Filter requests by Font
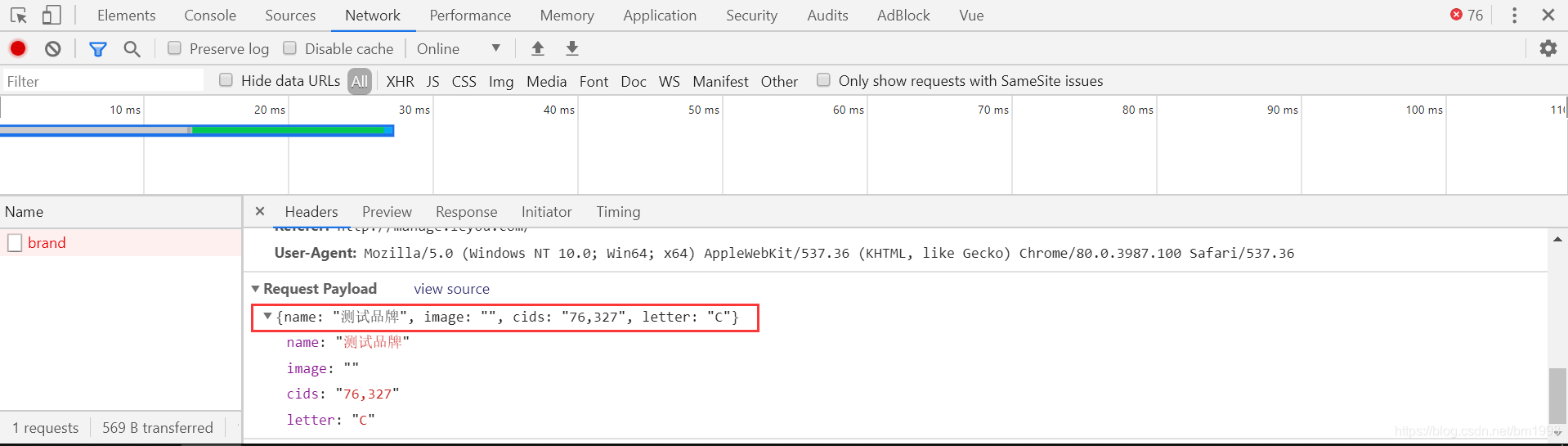1568x446 pixels. (594, 81)
